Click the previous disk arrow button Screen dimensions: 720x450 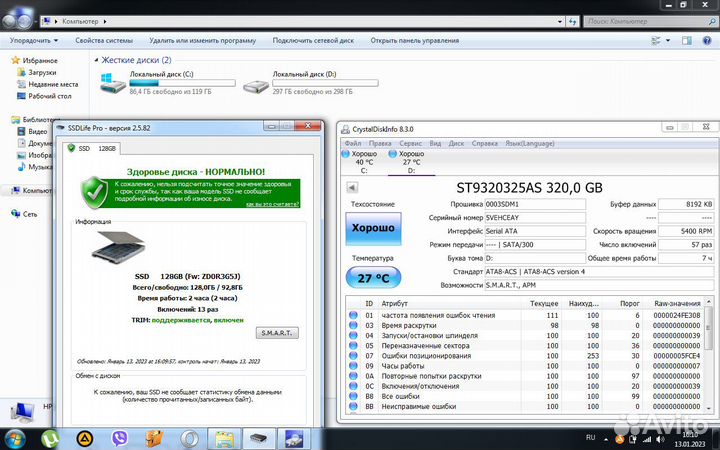pos(352,187)
